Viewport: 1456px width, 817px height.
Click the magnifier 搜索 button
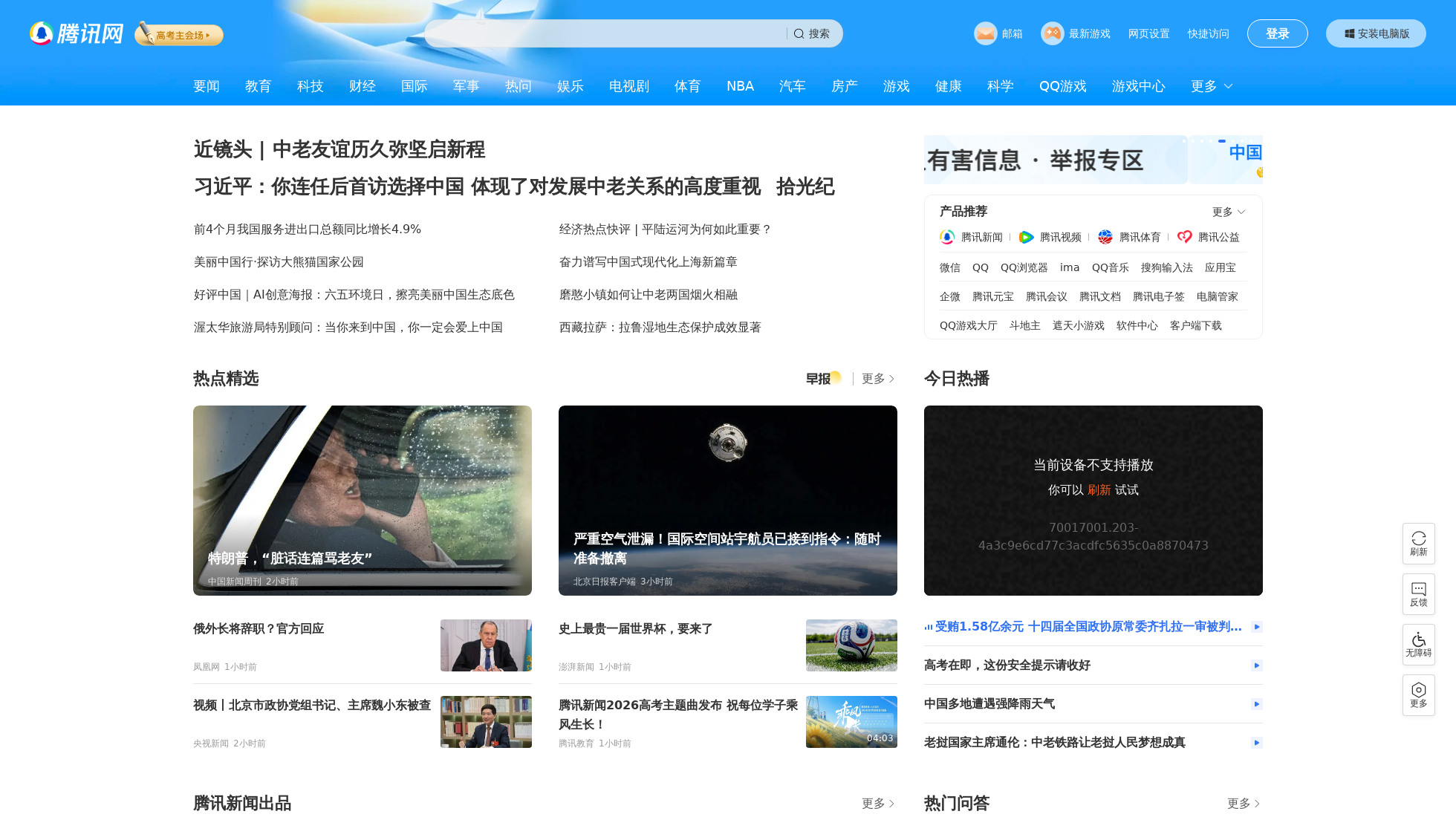pyautogui.click(x=812, y=33)
